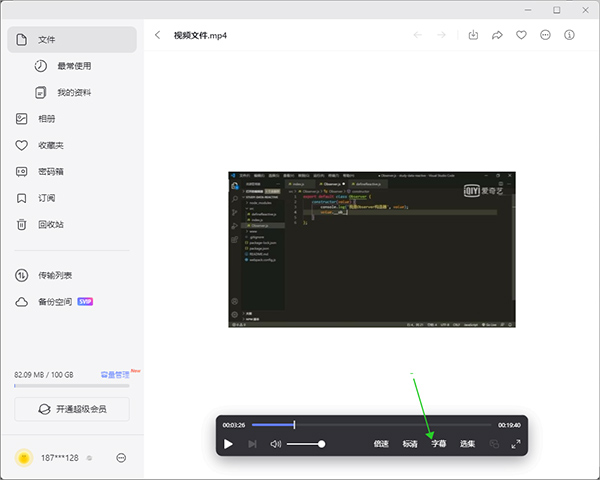Open the 标清 video quality menu
The width and height of the screenshot is (600, 480).
(410, 444)
